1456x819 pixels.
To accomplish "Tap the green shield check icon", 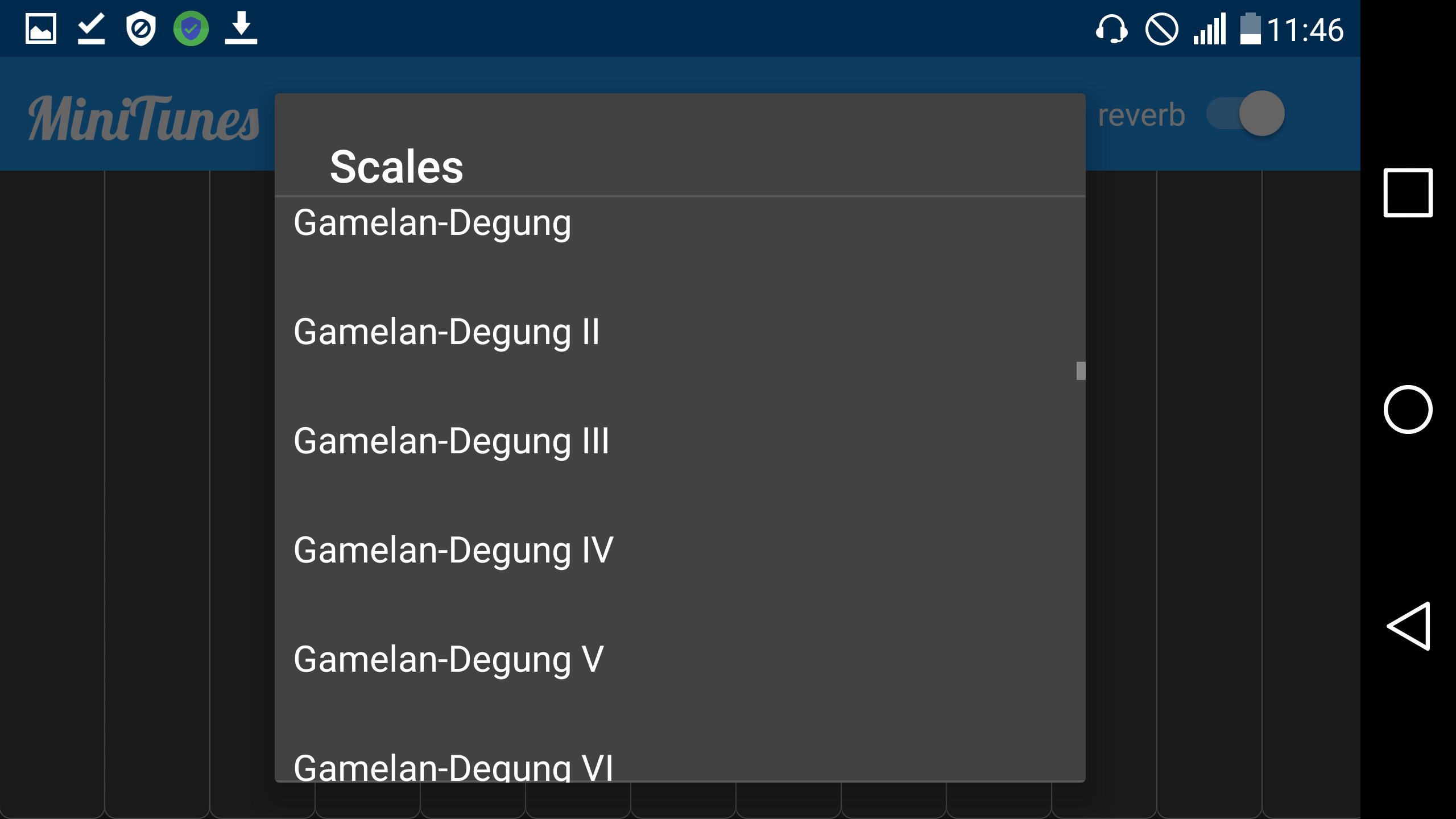I will pos(191,28).
